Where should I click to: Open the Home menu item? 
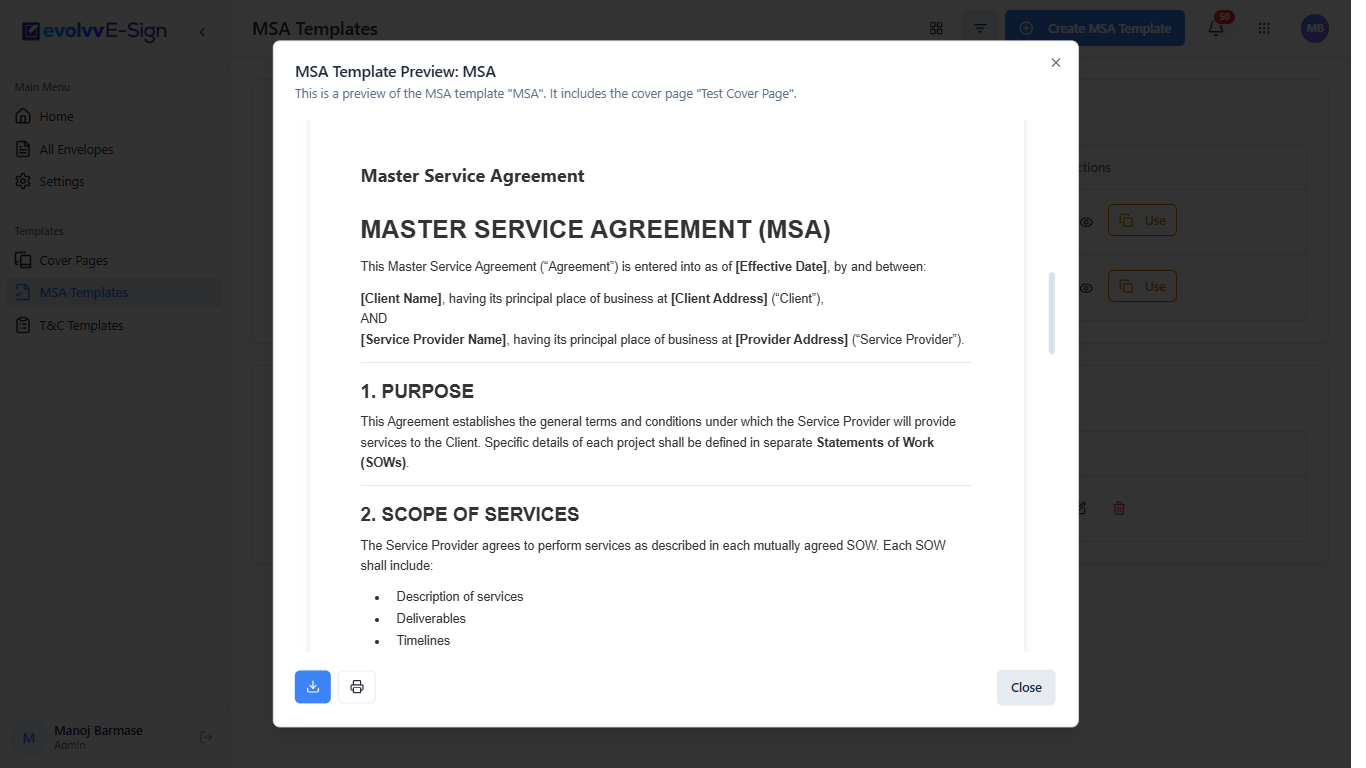click(x=115, y=117)
